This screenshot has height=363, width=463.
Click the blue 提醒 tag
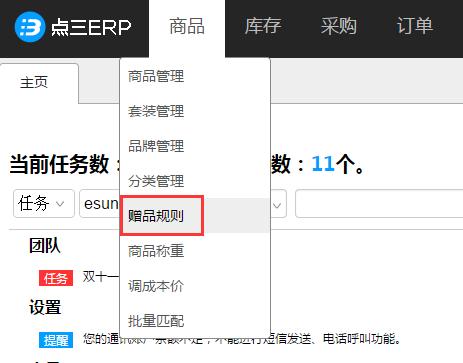(56, 340)
